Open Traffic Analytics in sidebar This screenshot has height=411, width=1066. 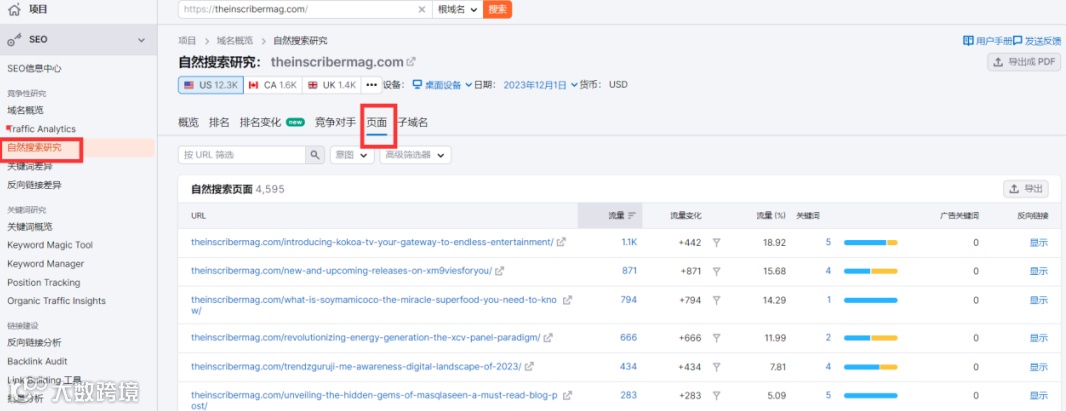[41, 128]
